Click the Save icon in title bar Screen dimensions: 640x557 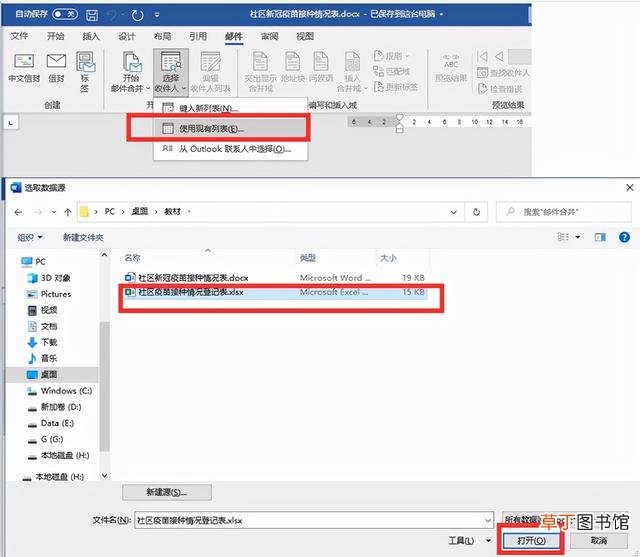pos(92,15)
